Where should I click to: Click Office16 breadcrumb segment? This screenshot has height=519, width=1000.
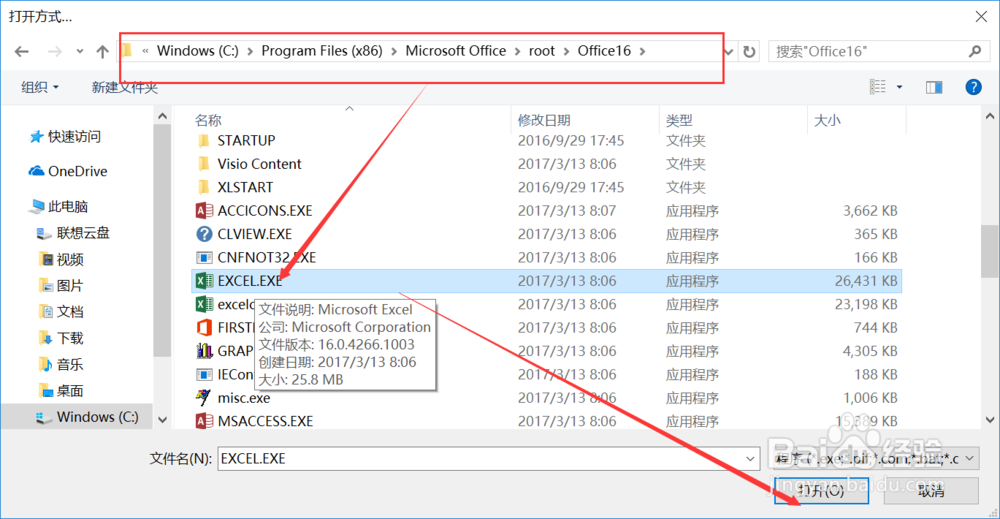pos(604,51)
